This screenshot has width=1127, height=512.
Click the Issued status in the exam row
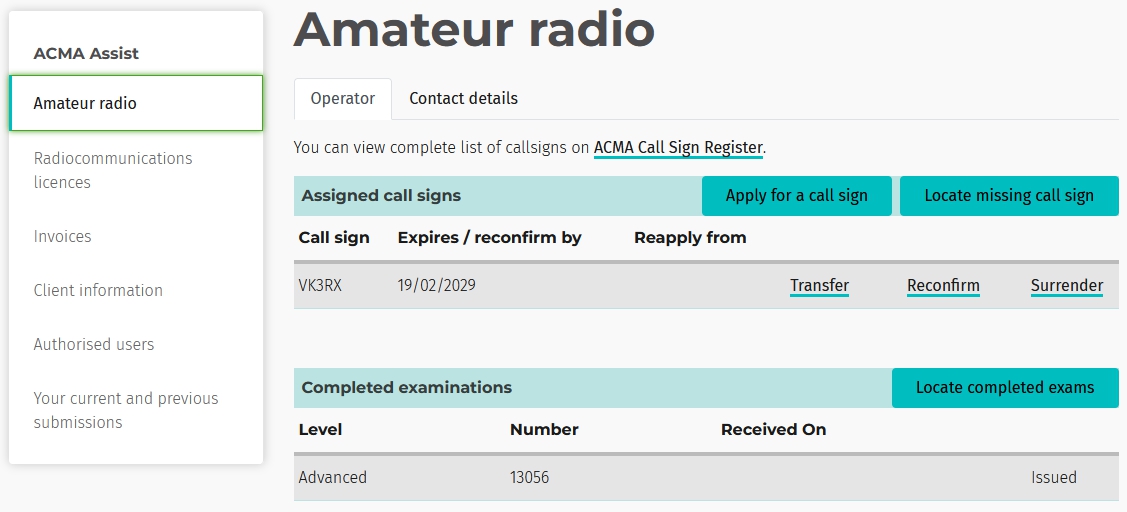pos(1053,478)
